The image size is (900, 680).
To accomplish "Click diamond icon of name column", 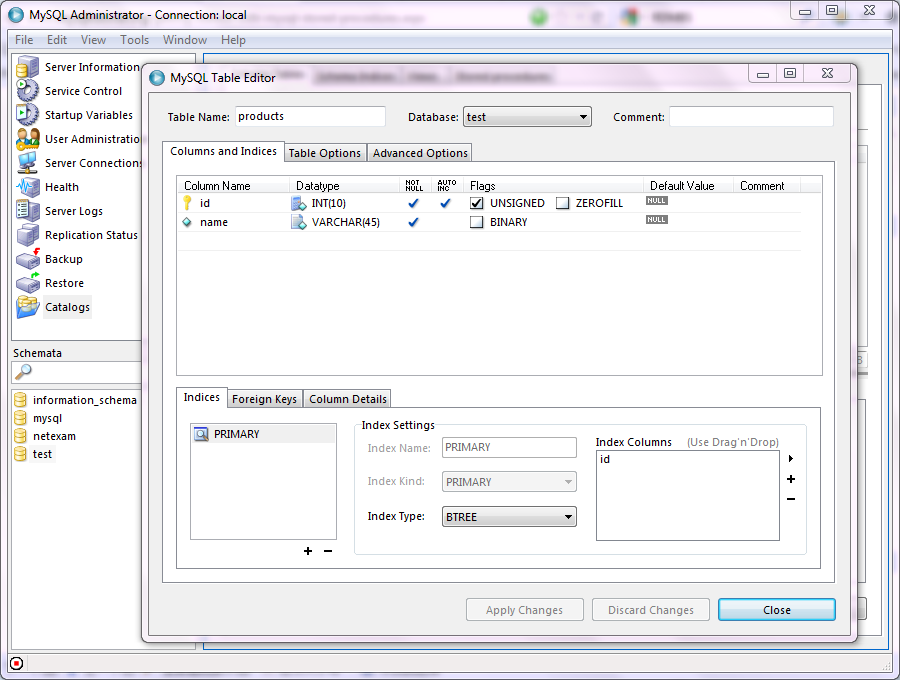I will coord(187,222).
